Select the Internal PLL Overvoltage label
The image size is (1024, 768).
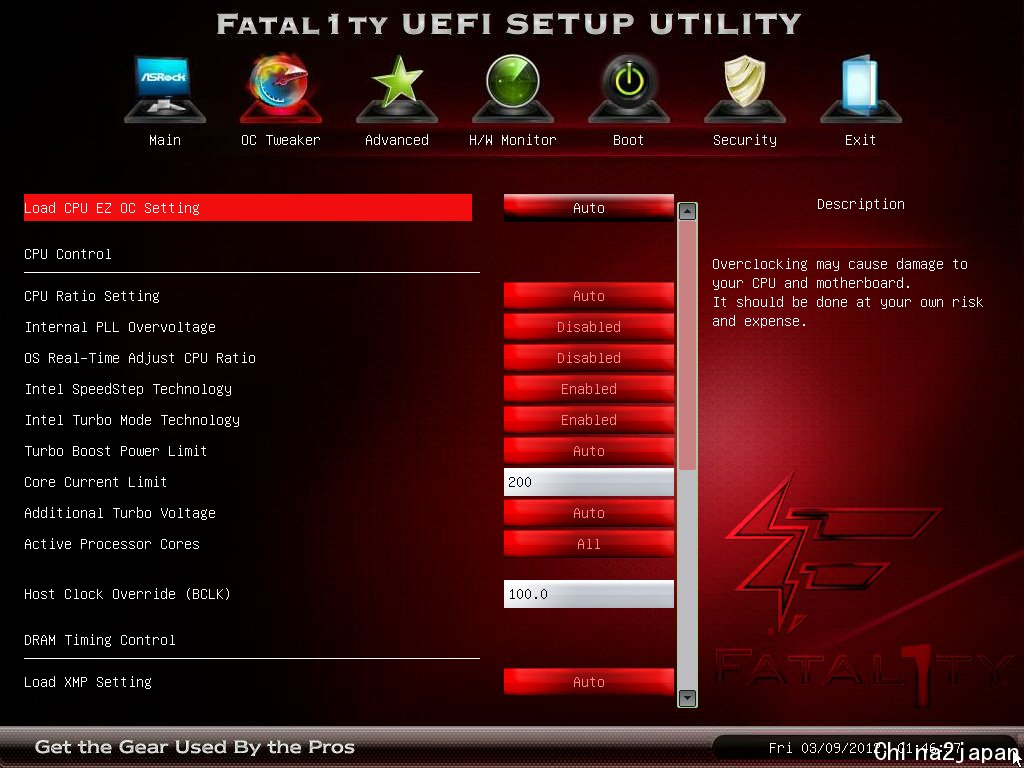tap(120, 327)
